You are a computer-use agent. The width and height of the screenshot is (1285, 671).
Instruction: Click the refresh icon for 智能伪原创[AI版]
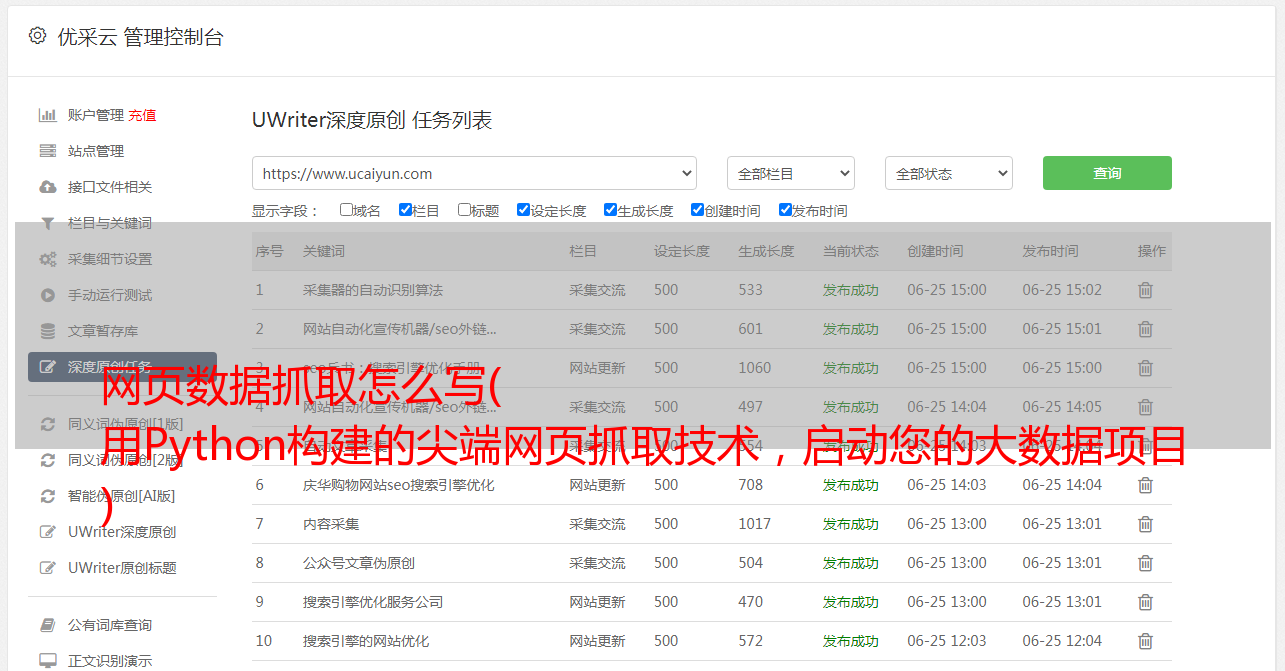(x=47, y=496)
